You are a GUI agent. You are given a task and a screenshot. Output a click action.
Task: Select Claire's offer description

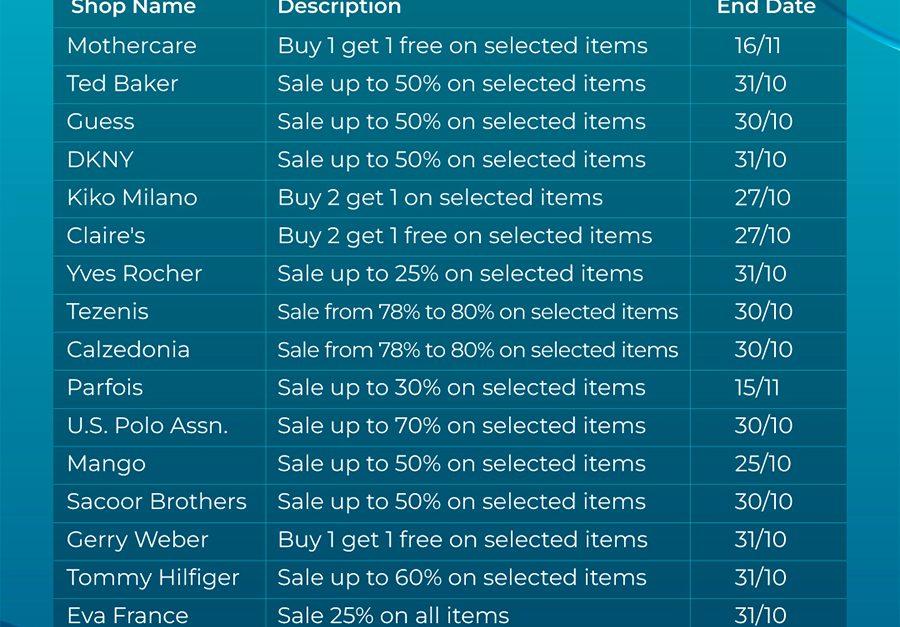point(464,235)
